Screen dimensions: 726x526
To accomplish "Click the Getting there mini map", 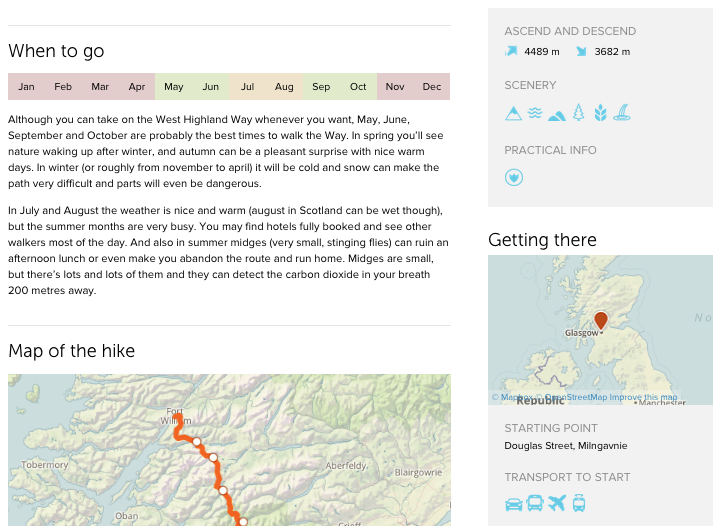I will pyautogui.click(x=600, y=330).
